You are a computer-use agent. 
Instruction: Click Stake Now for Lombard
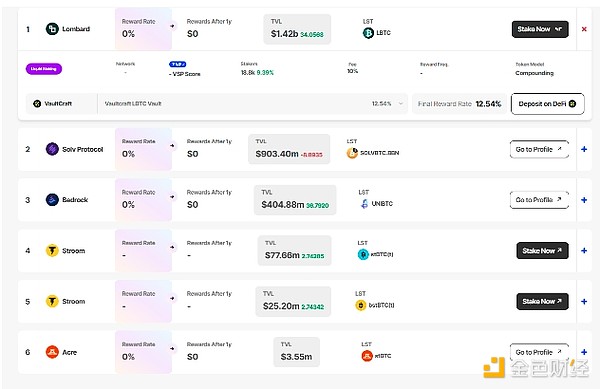point(540,29)
